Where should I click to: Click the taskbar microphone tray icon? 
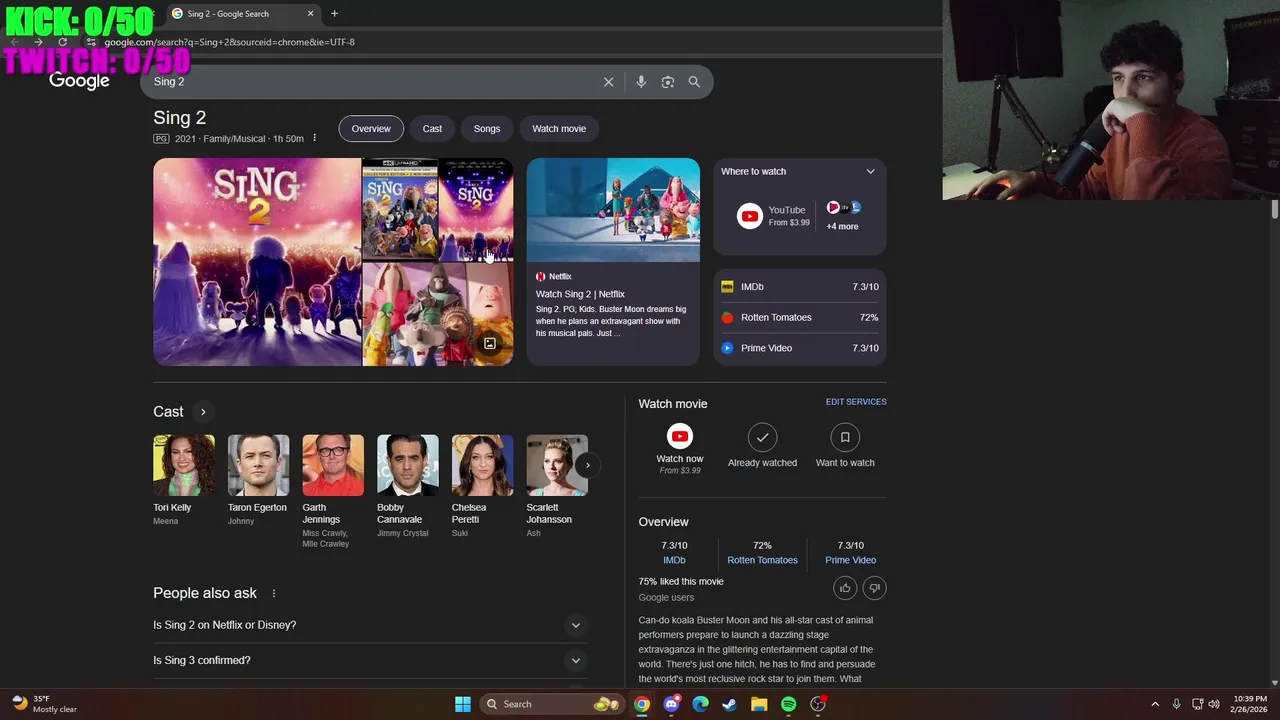pyautogui.click(x=1176, y=704)
